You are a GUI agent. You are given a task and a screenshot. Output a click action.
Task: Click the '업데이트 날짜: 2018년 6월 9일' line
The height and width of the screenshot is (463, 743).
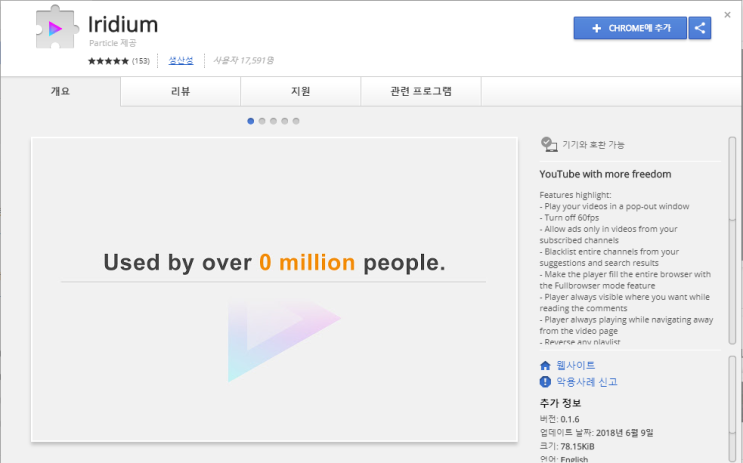point(596,433)
